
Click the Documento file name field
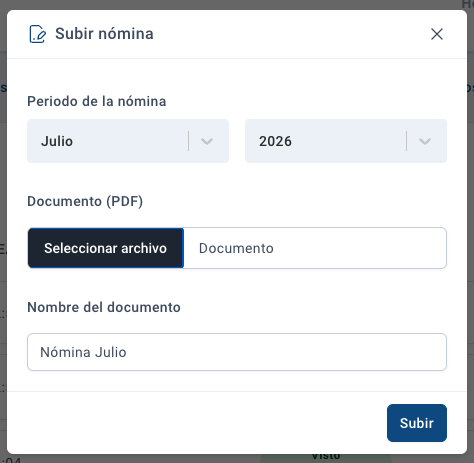[315, 248]
